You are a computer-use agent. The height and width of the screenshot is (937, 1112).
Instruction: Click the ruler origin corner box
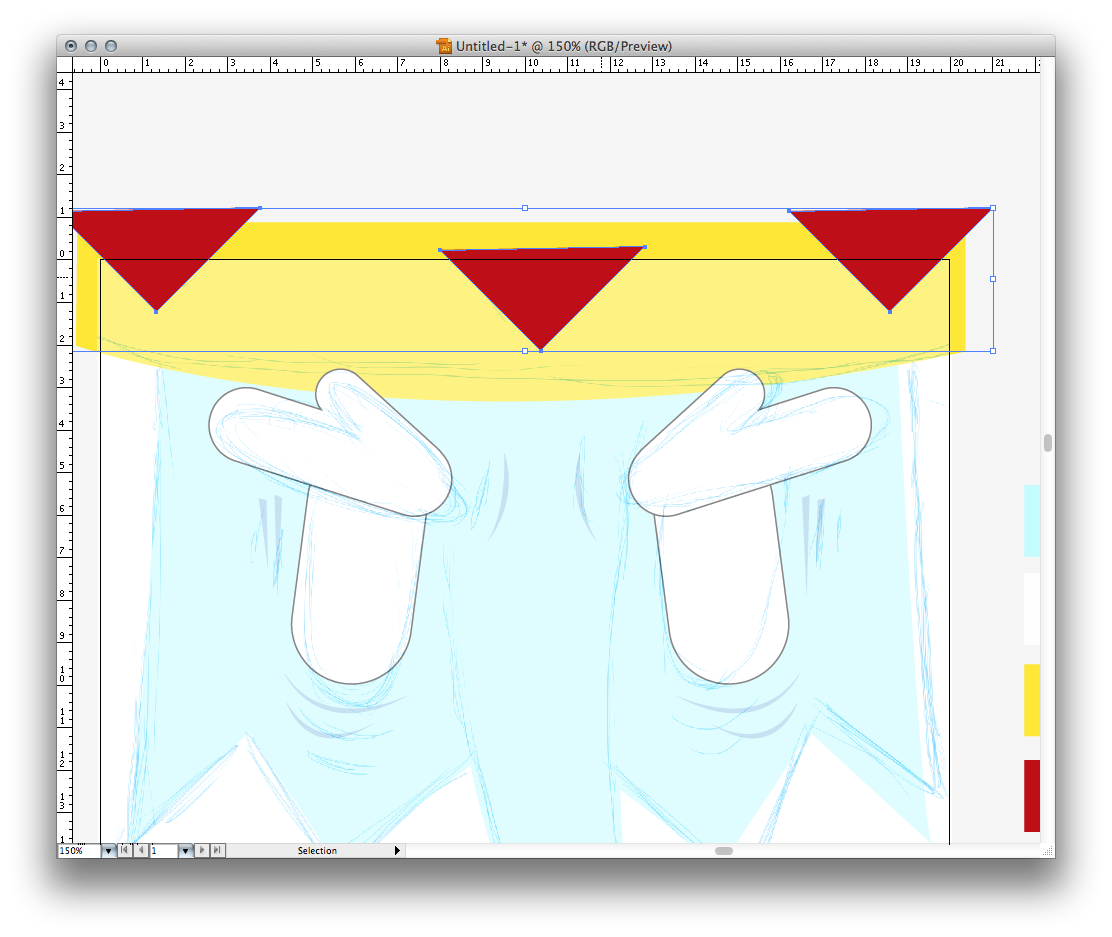click(65, 64)
